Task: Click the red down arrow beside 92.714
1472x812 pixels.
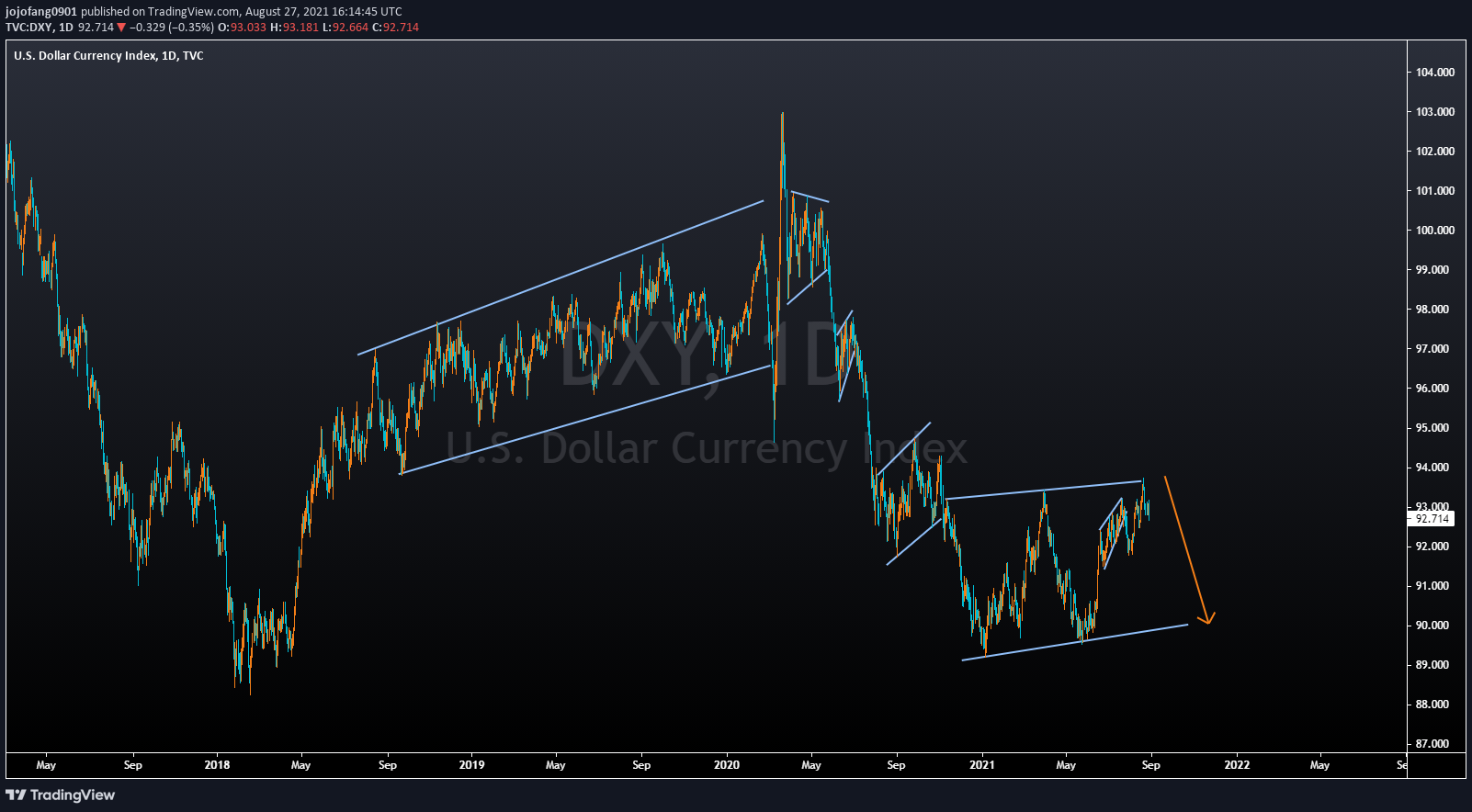Action: pos(121,28)
